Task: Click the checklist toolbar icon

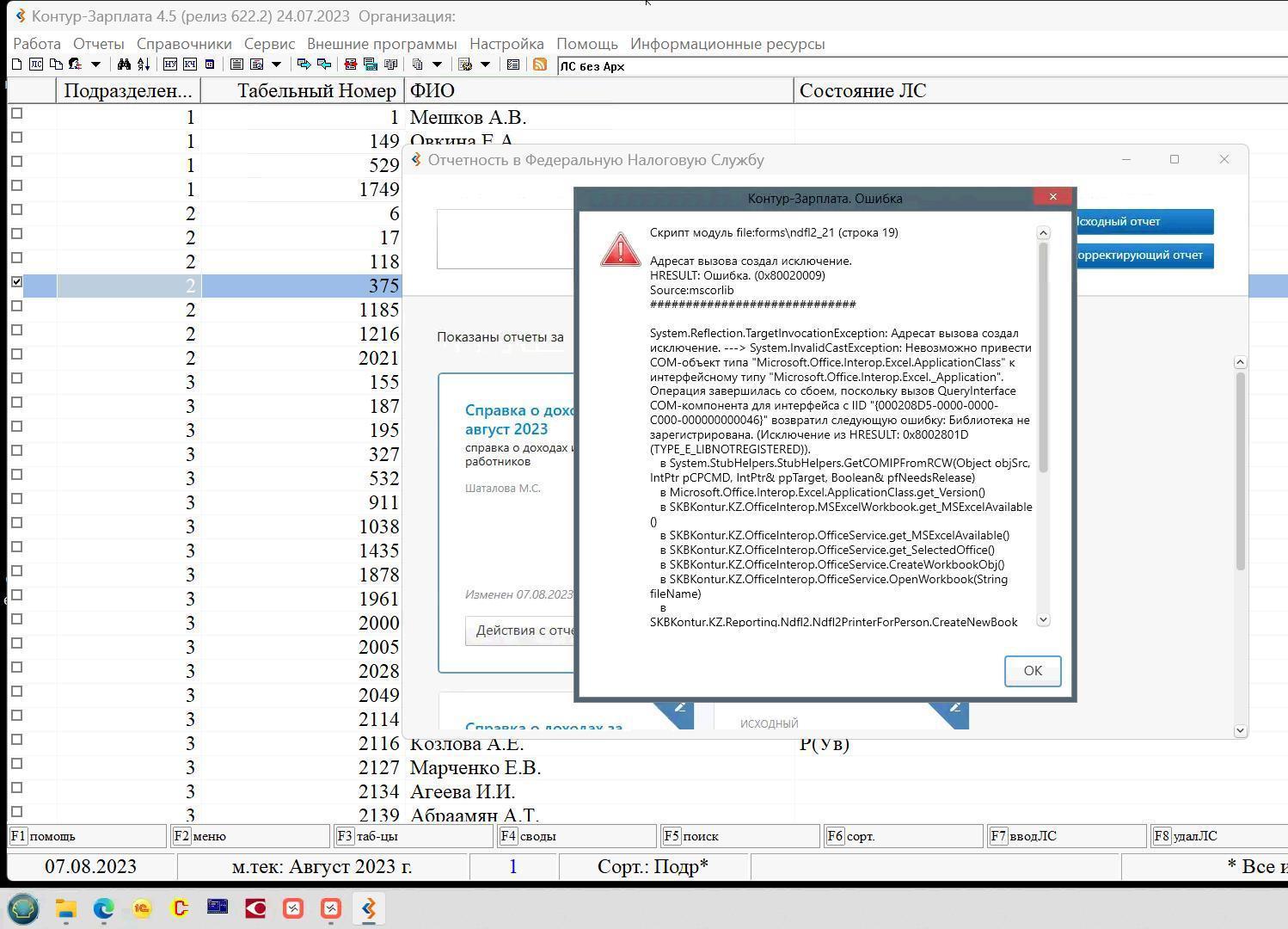Action: coord(513,65)
